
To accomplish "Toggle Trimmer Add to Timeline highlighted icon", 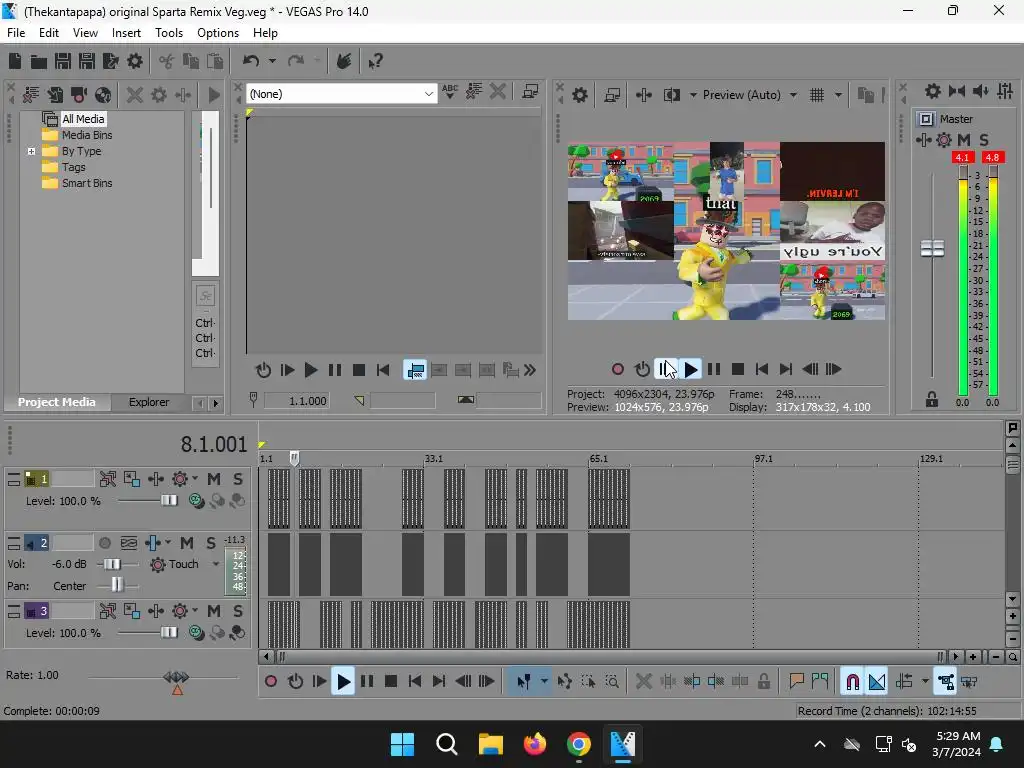I will 415,370.
